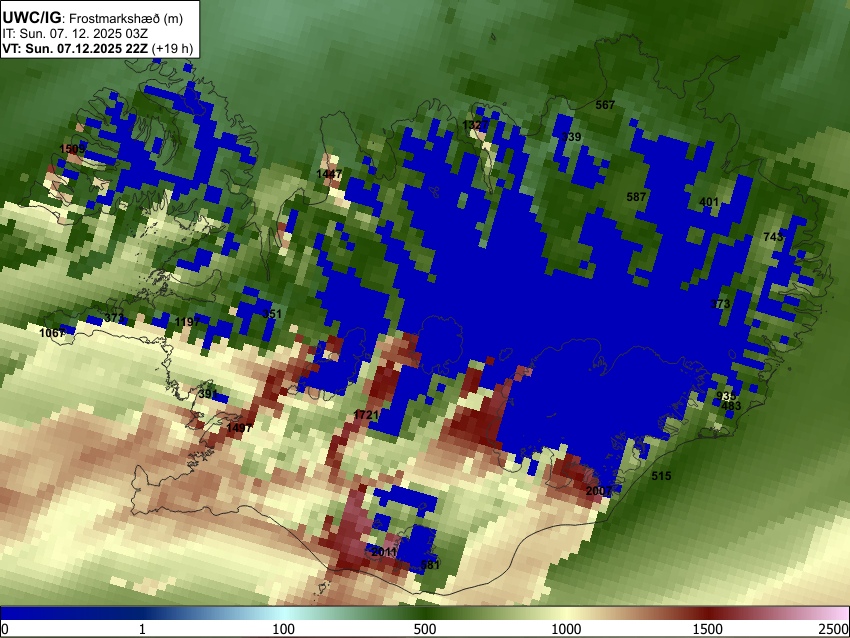Image resolution: width=850 pixels, height=638 pixels.
Task: Click the 373 label between 1067 and 1197
Action: pyautogui.click(x=114, y=318)
